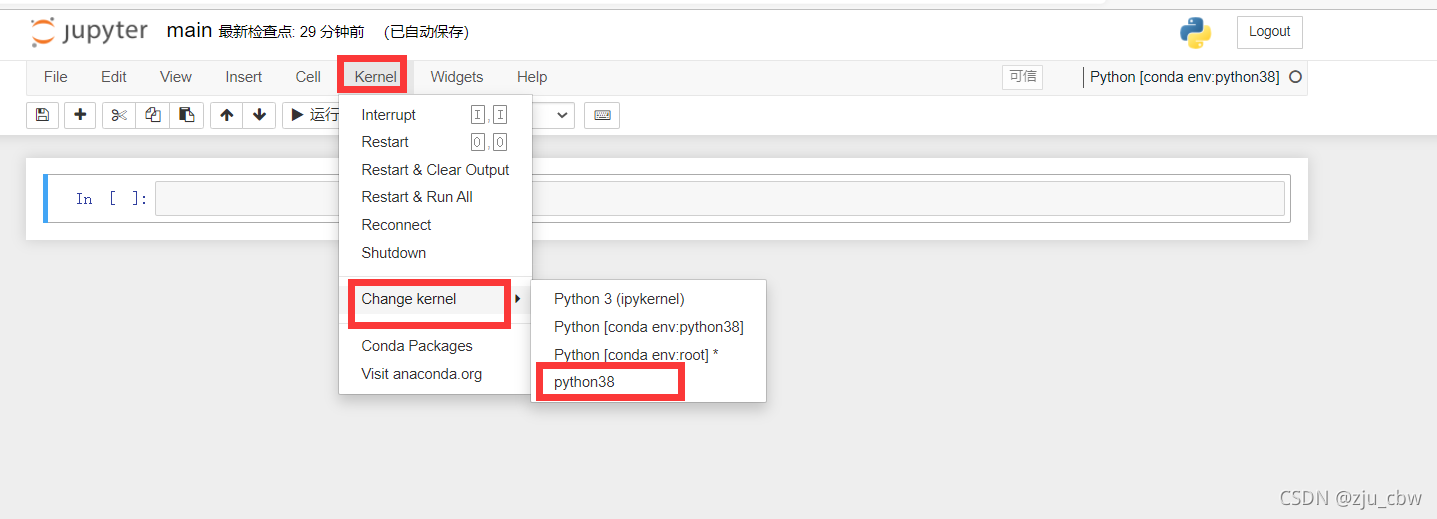Choose Restart in the Kernel menu
Viewport: 1437px width, 519px height.
[x=436, y=142]
